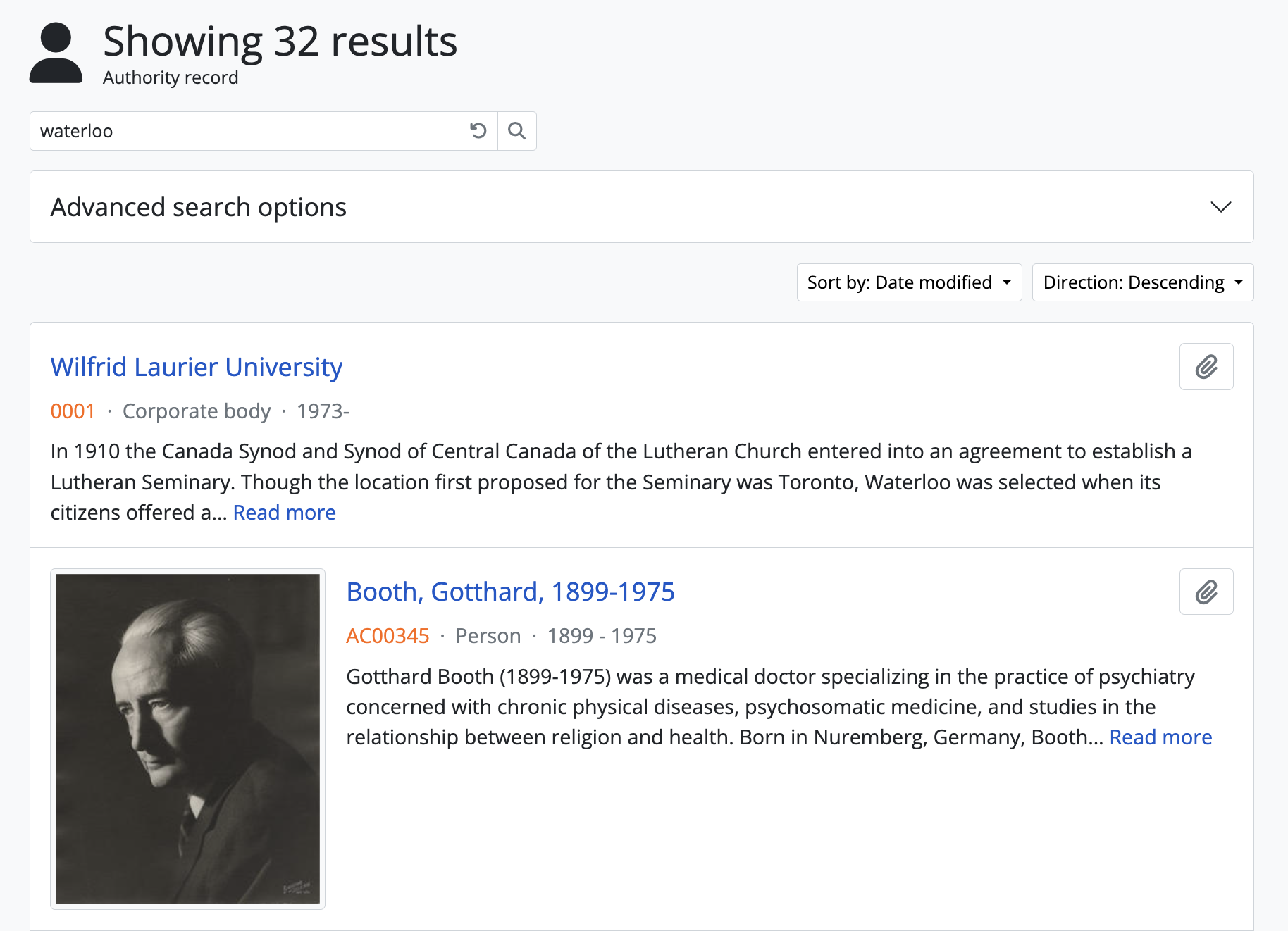
Task: Click the Corporate body entity type label
Action: [x=197, y=411]
